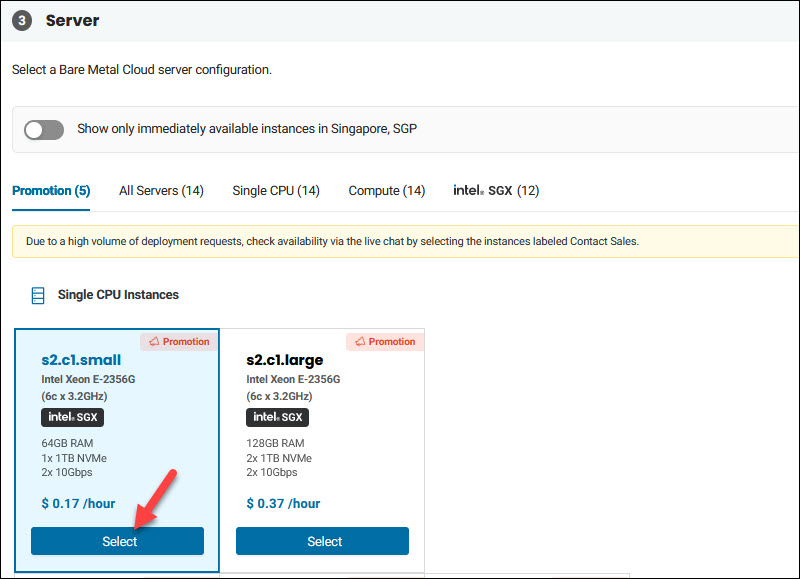Click the Intel SGX badge on s2.c1.large
800x579 pixels.
278,417
